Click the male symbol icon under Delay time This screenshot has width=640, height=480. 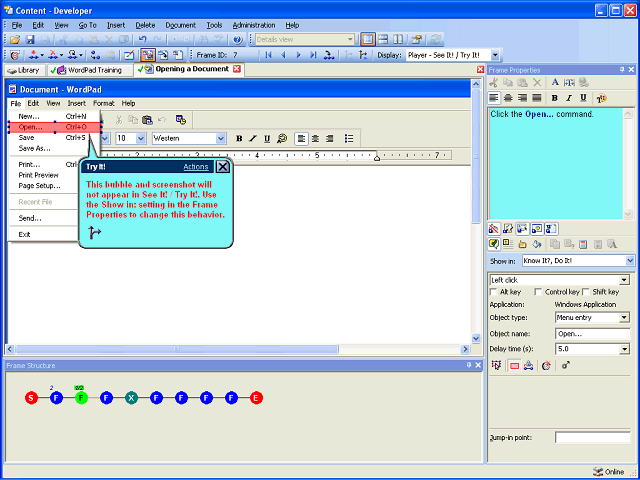click(566, 365)
